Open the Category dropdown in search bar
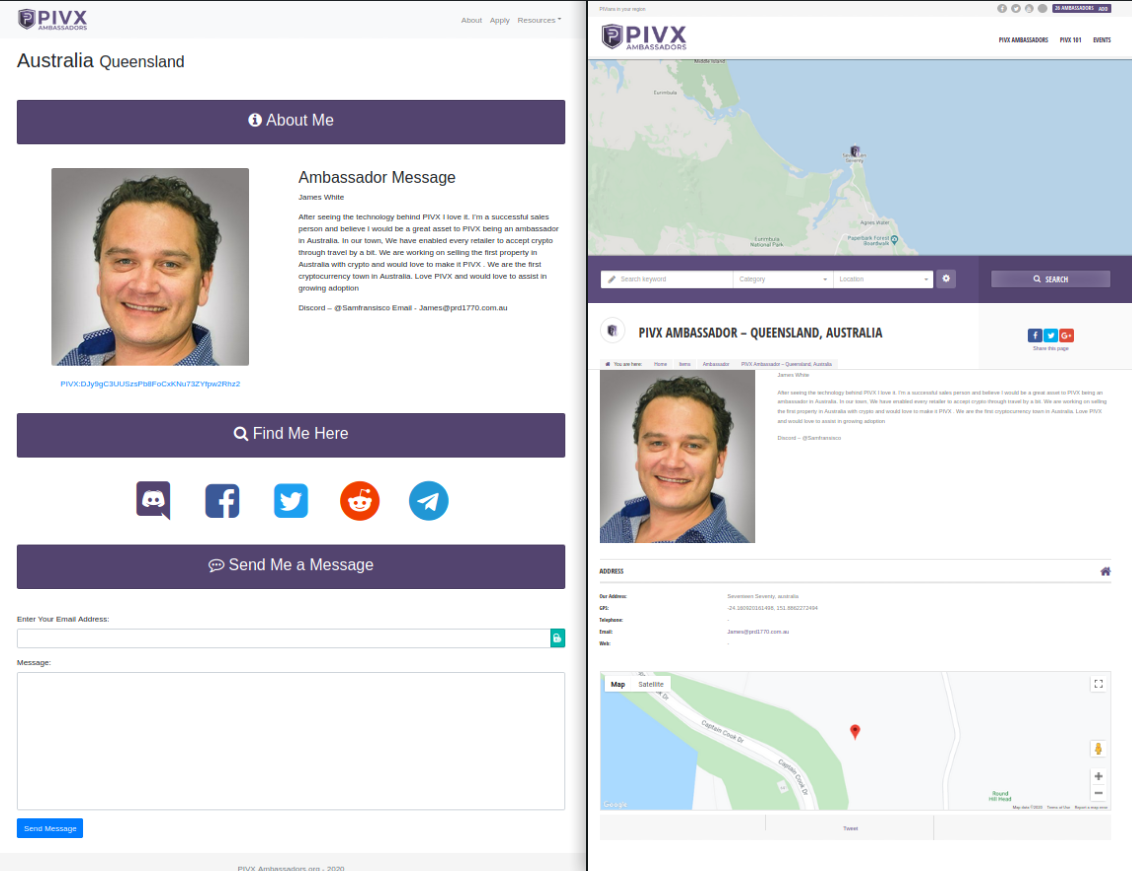Screen dimensions: 1132x871 [783, 279]
